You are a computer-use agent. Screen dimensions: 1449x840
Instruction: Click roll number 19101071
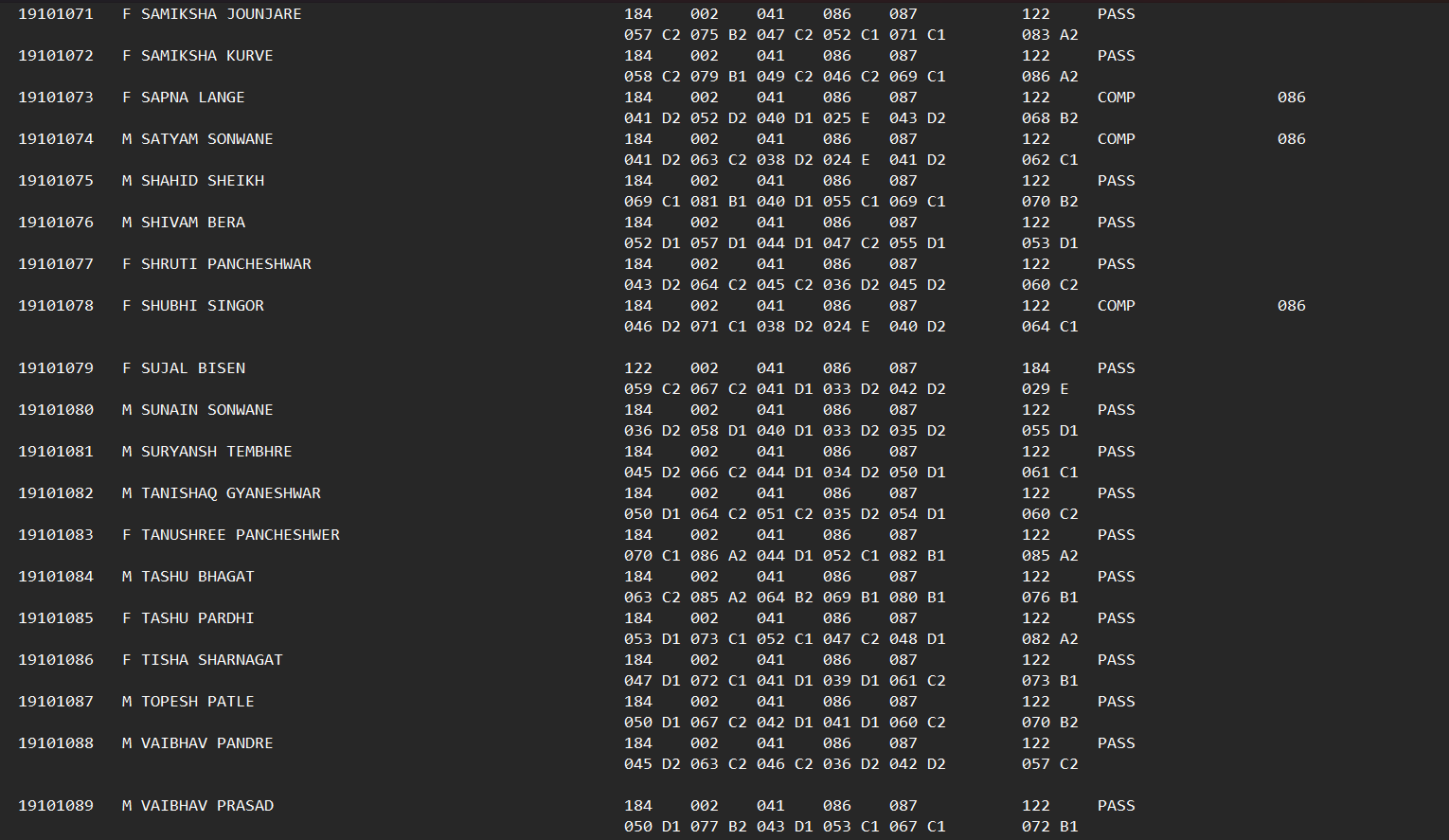[56, 14]
